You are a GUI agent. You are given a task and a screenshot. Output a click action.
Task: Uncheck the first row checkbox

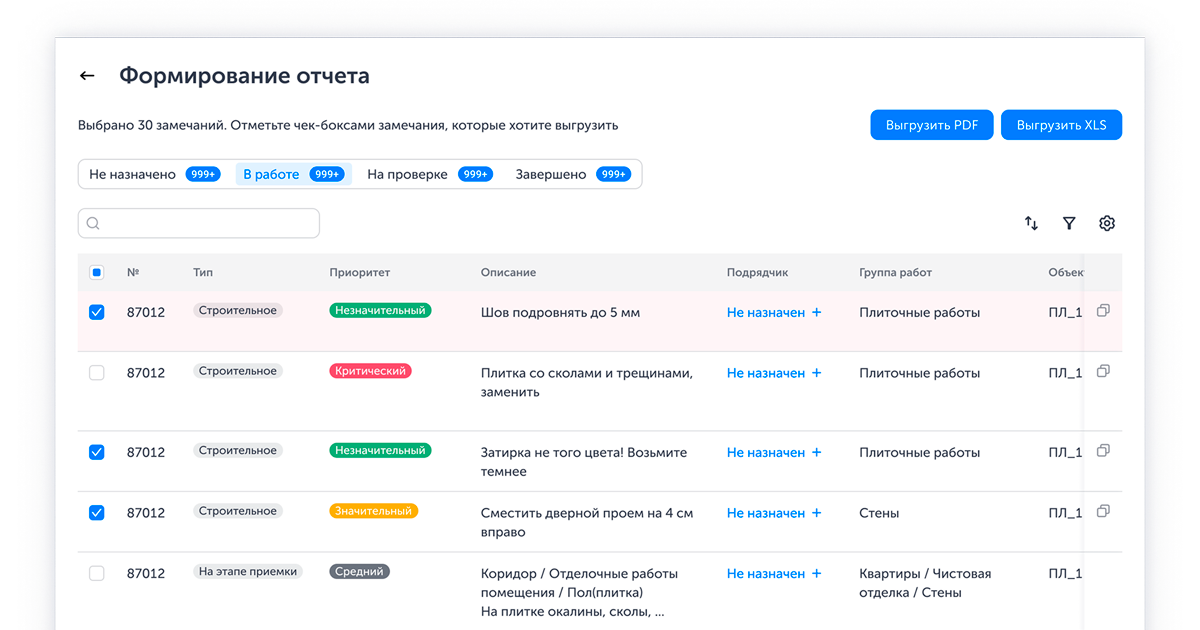pyautogui.click(x=96, y=311)
